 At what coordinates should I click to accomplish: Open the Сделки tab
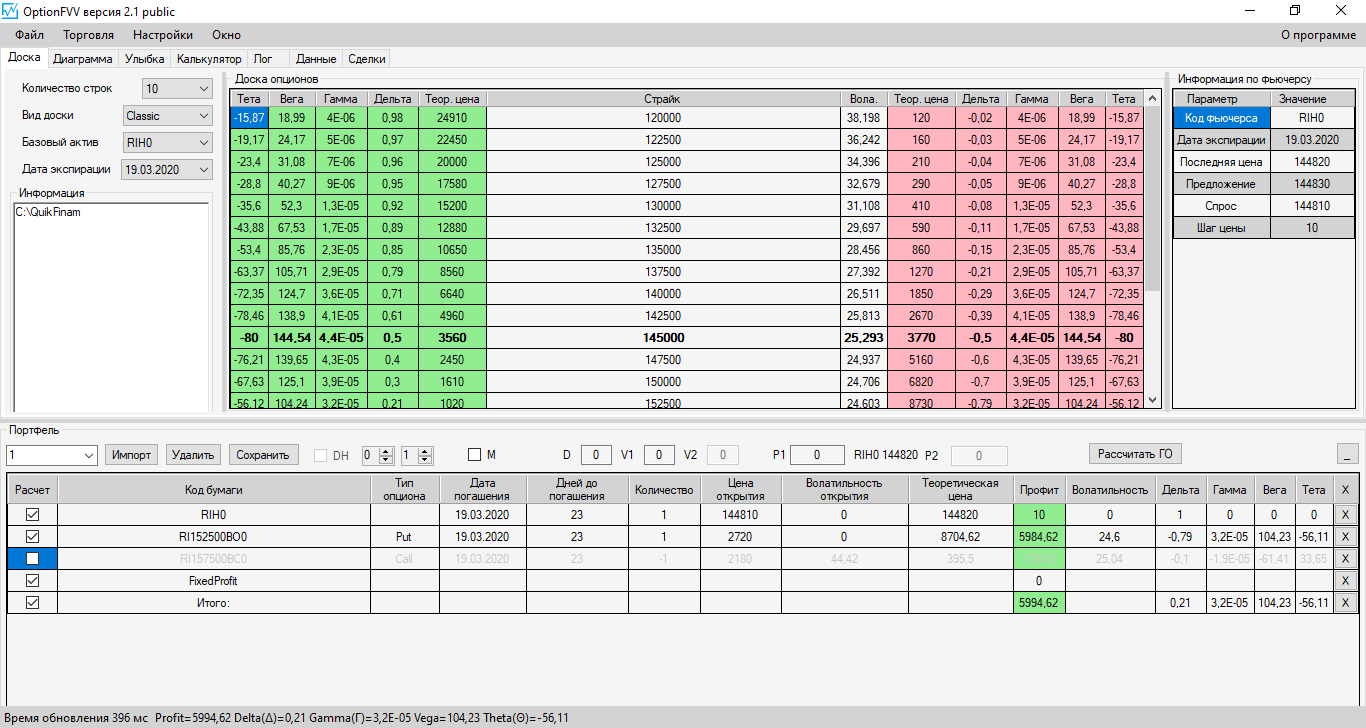click(367, 59)
